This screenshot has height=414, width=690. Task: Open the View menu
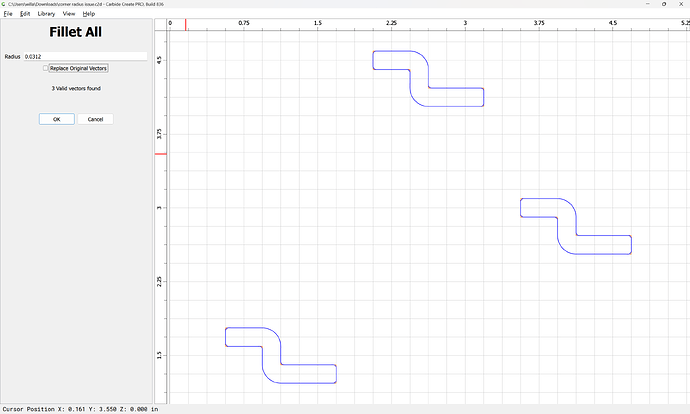pyautogui.click(x=69, y=13)
